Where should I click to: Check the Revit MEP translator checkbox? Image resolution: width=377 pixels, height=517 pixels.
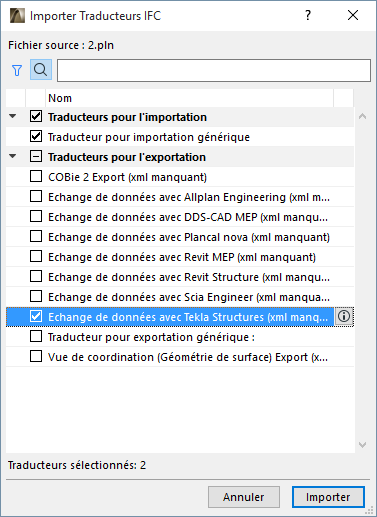[36, 256]
